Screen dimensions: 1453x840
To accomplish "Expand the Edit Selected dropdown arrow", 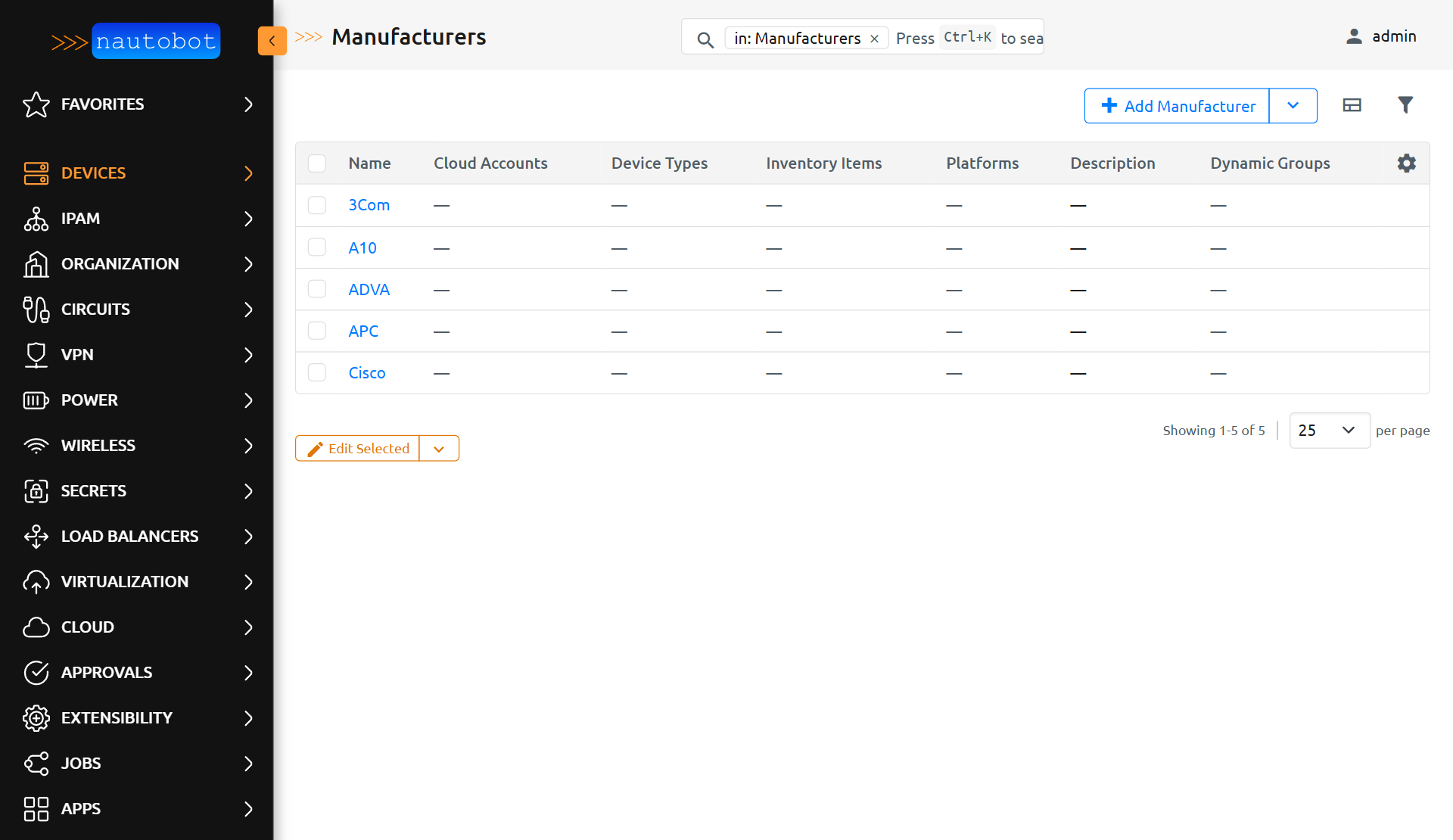I will (x=439, y=449).
